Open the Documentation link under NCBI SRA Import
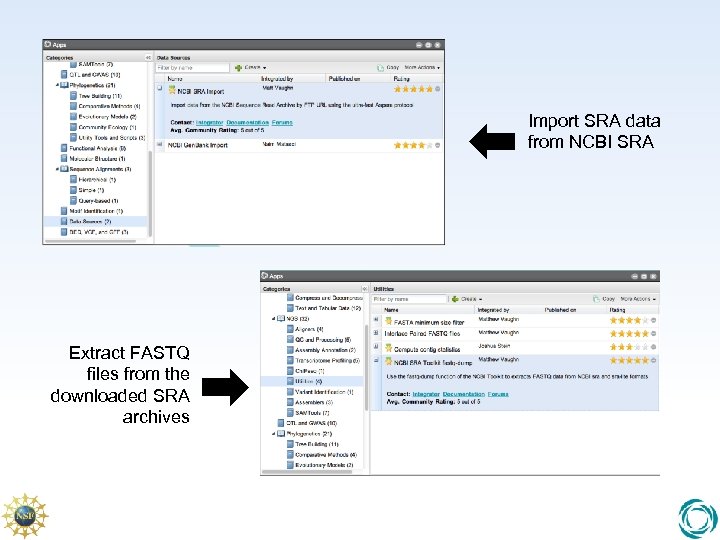 click(248, 123)
